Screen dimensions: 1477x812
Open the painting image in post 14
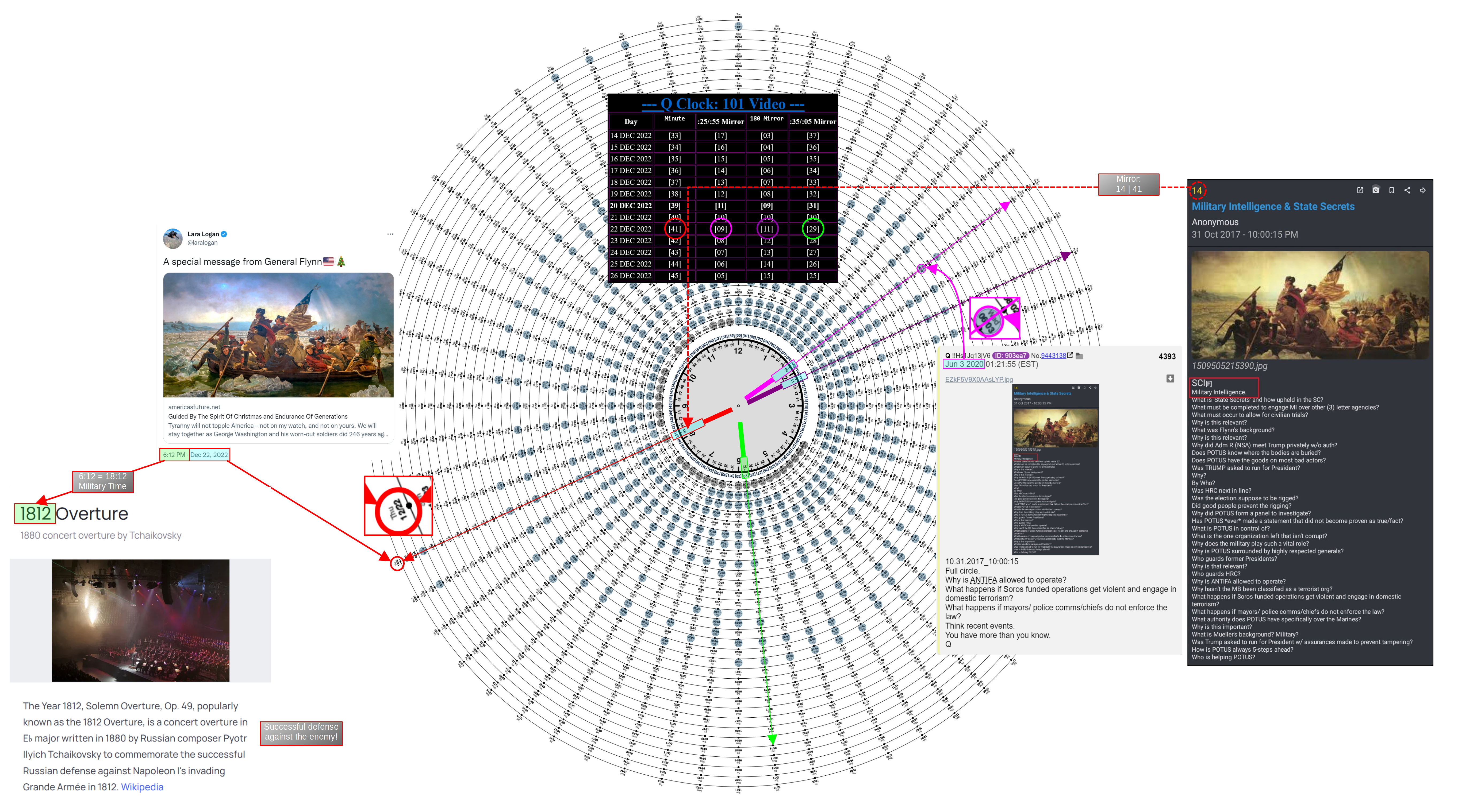1310,306
